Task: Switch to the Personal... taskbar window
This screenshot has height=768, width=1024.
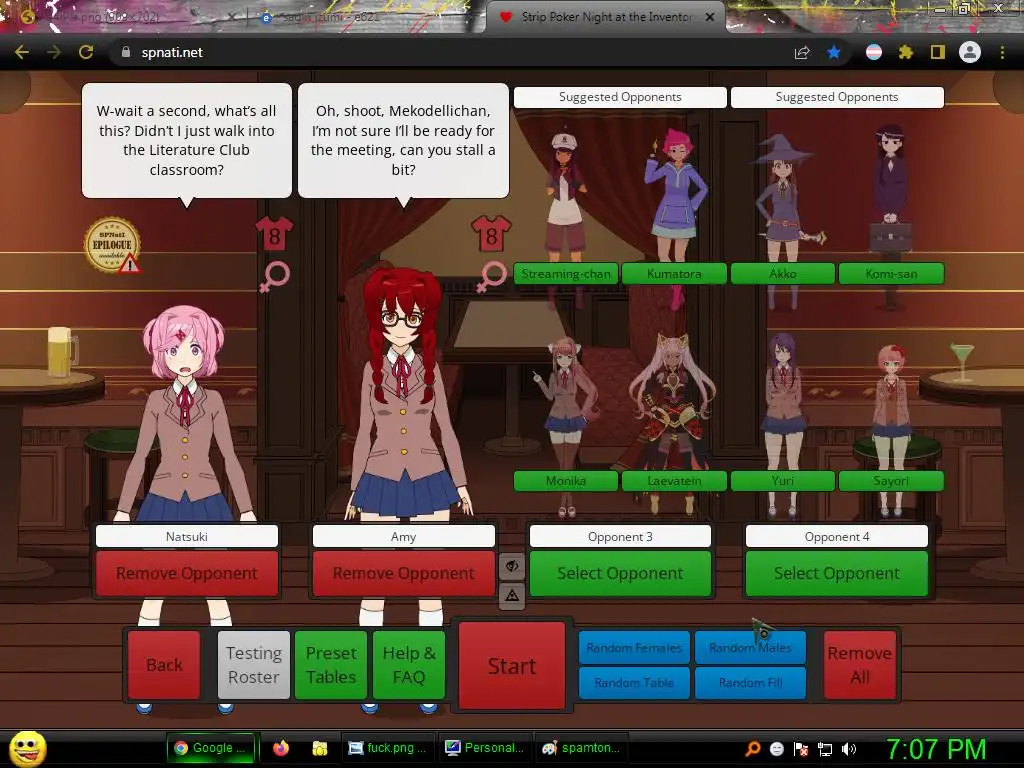Action: click(484, 748)
